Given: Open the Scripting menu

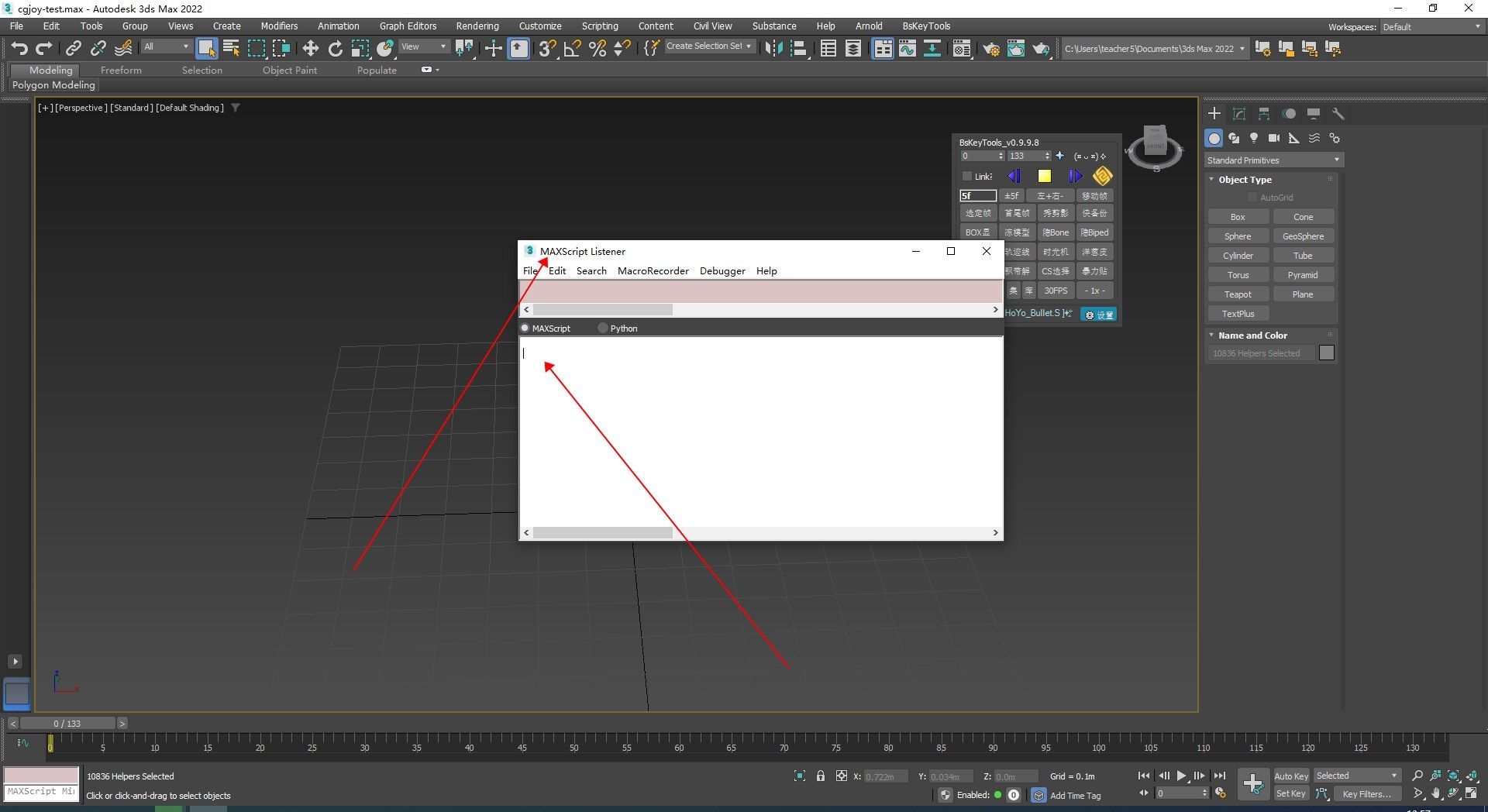Looking at the screenshot, I should [600, 26].
